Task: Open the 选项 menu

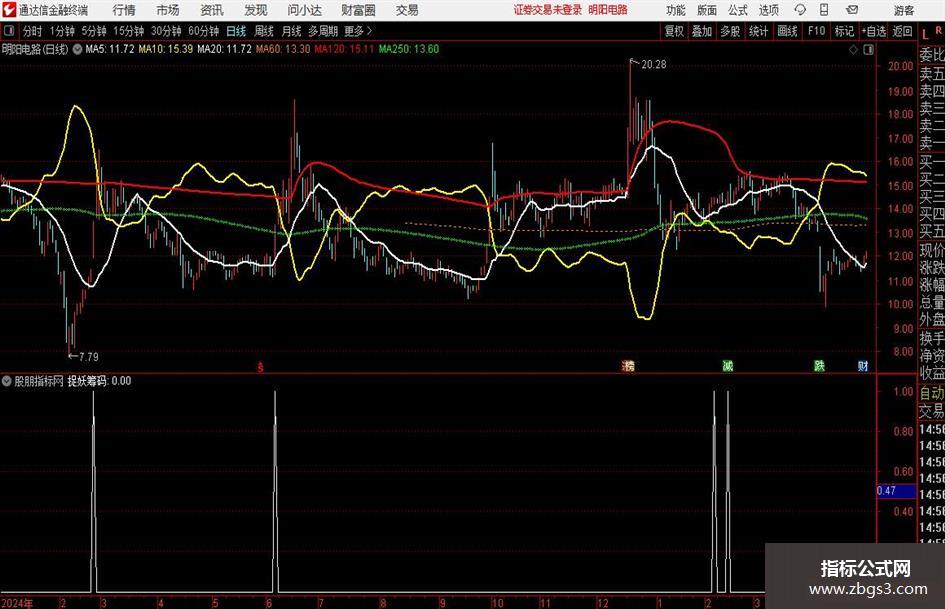Action: pyautogui.click(x=769, y=10)
